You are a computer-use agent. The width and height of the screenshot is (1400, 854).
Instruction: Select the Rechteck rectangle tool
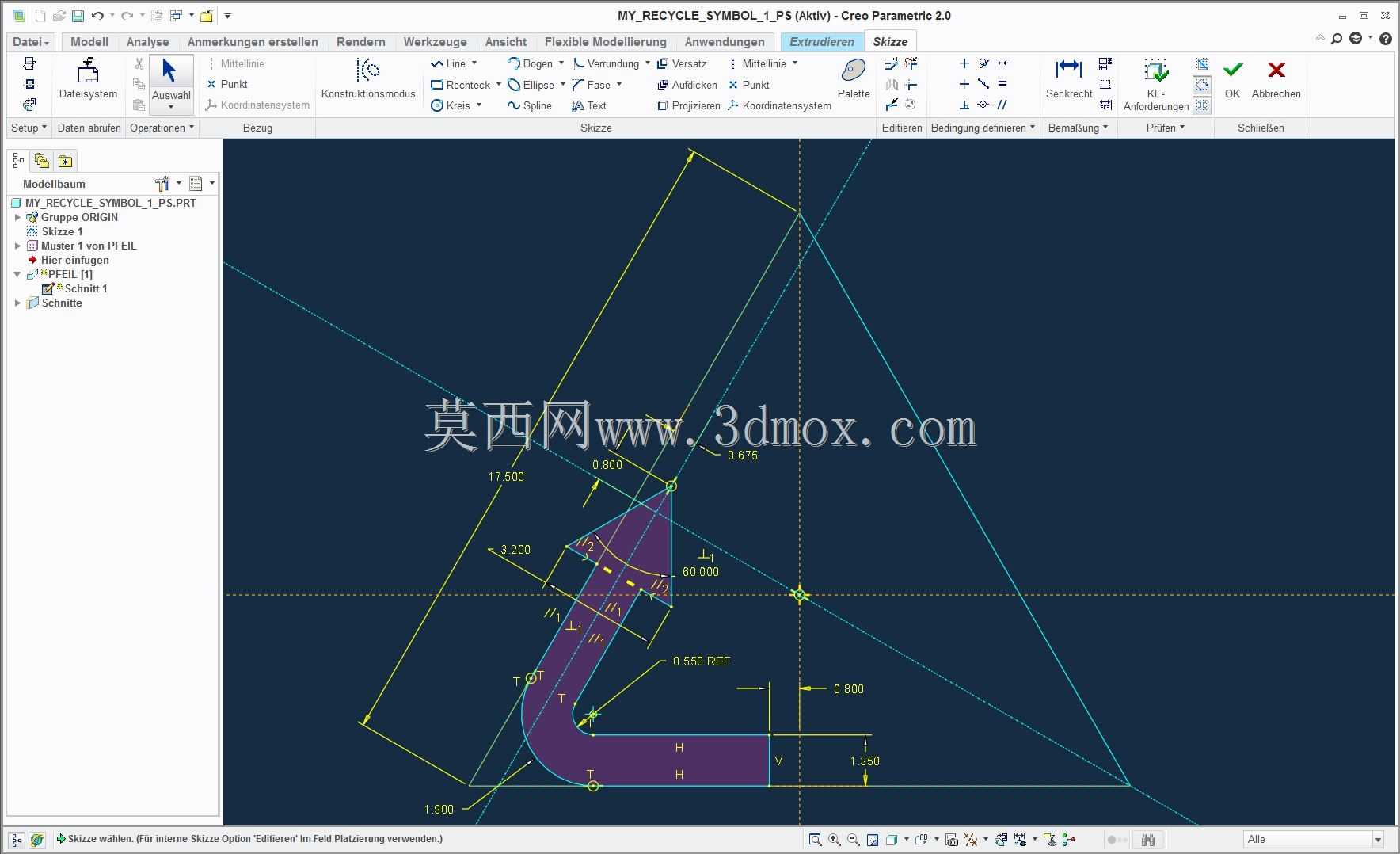[461, 85]
